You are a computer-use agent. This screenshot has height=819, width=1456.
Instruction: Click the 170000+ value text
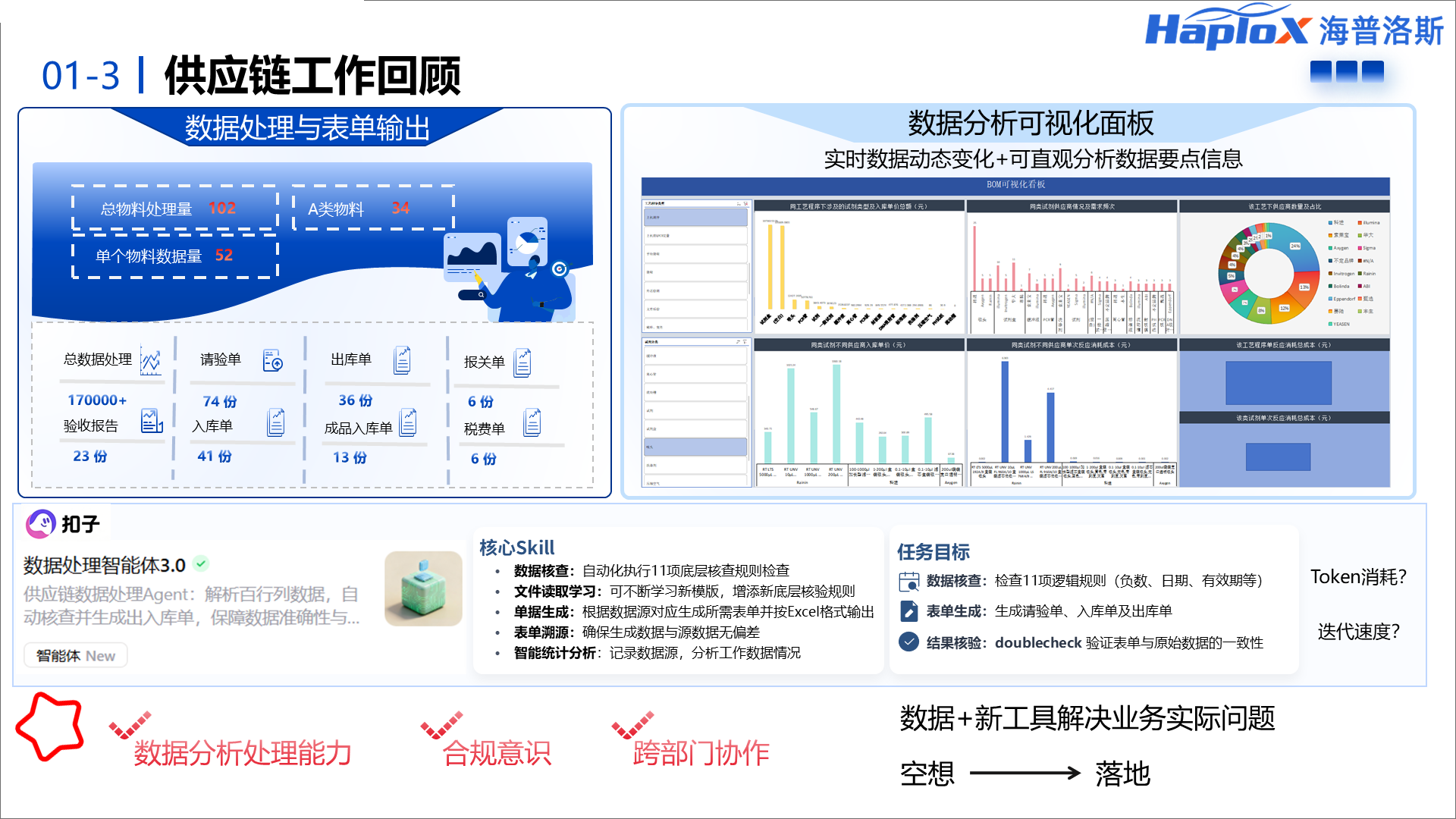[x=97, y=400]
